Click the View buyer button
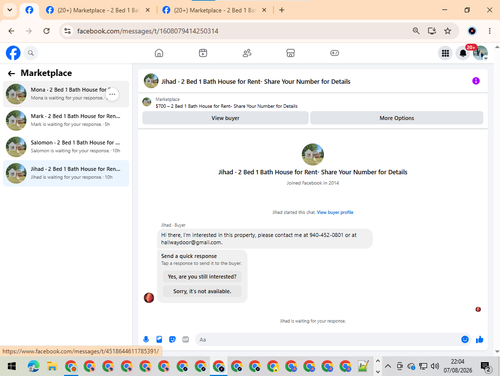 pyautogui.click(x=225, y=118)
